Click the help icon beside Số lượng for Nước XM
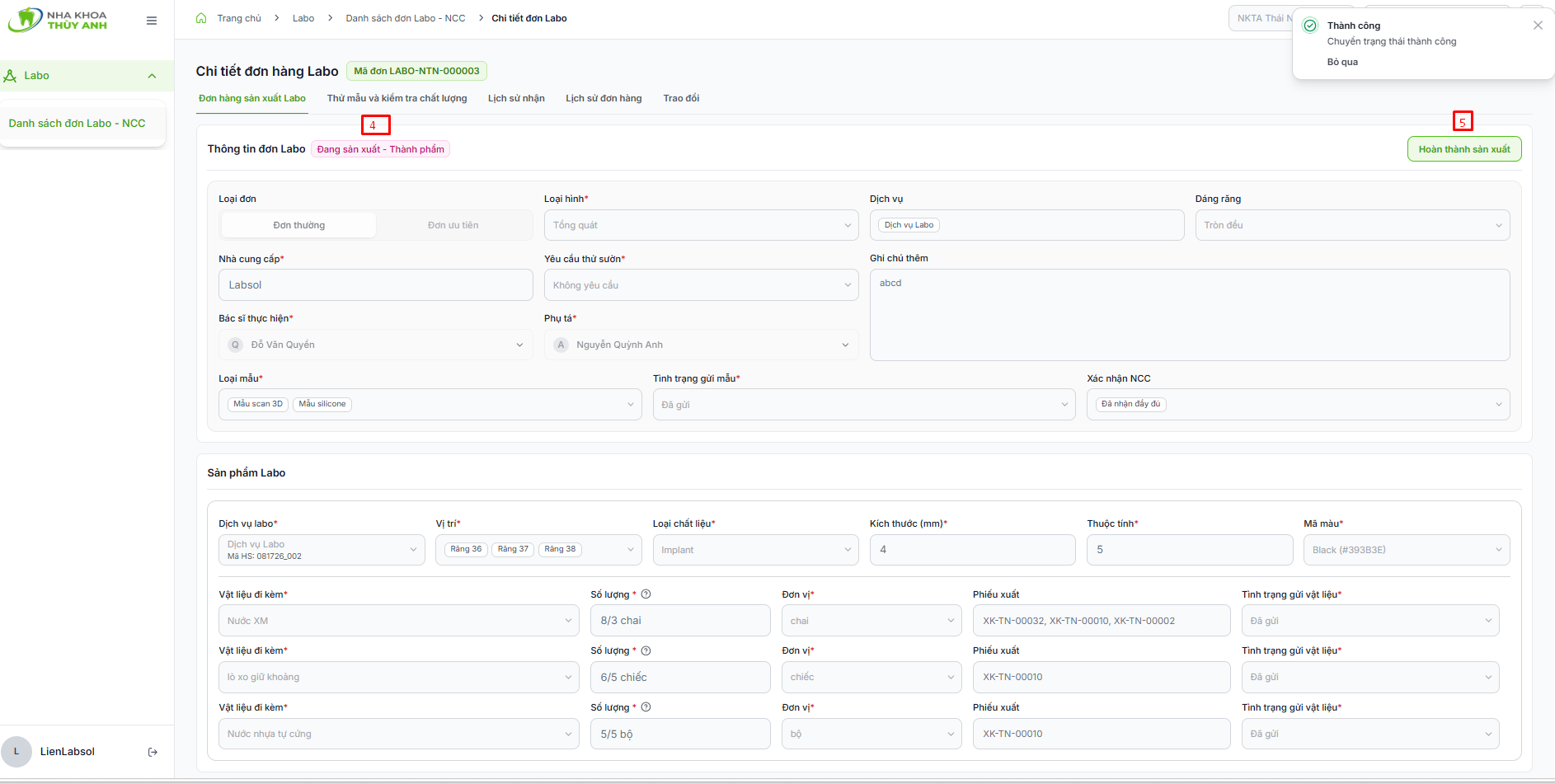The width and height of the screenshot is (1555, 784). (646, 594)
